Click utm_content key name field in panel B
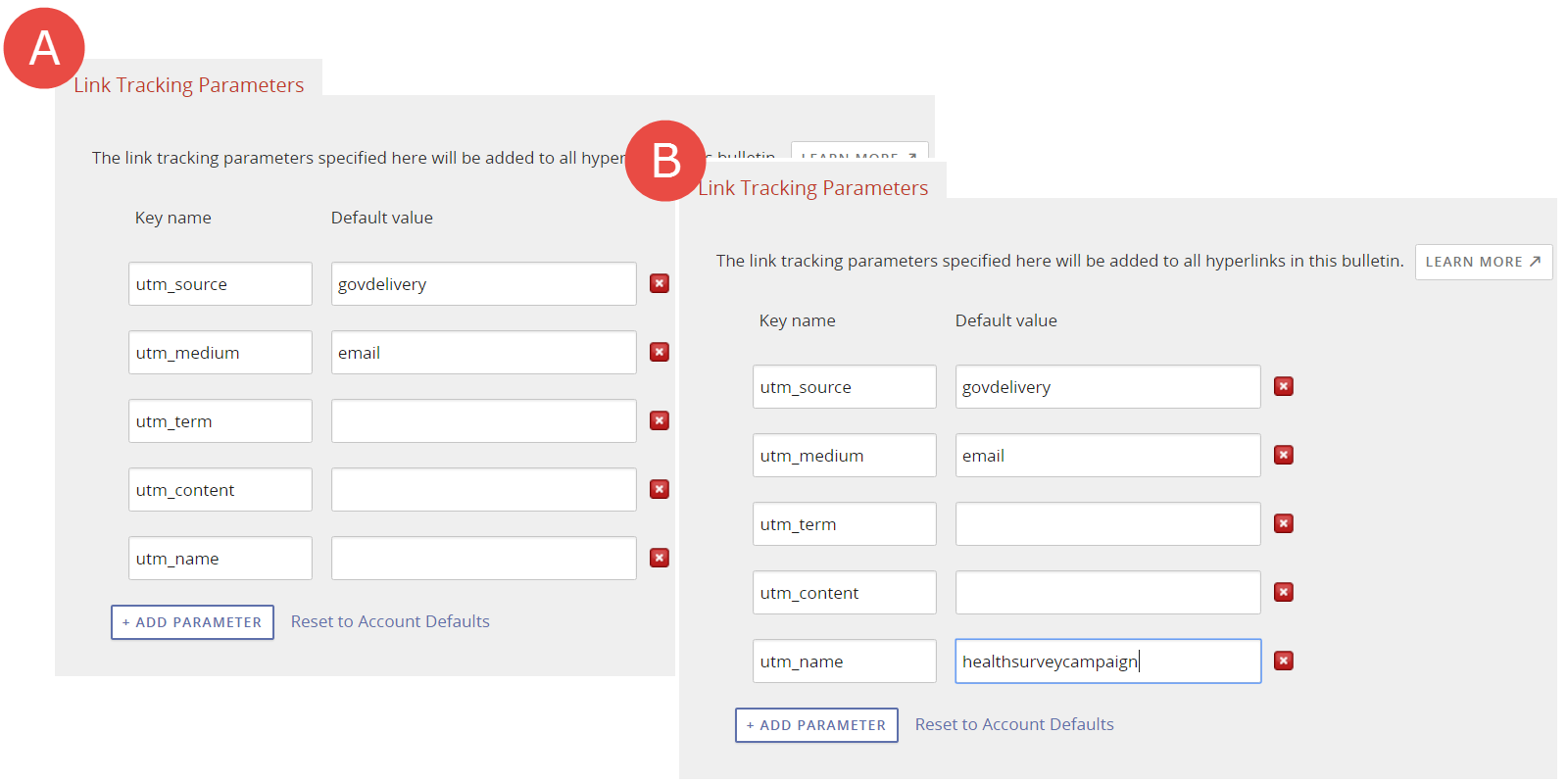Image resolution: width=1568 pixels, height=784 pixels. coord(844,593)
